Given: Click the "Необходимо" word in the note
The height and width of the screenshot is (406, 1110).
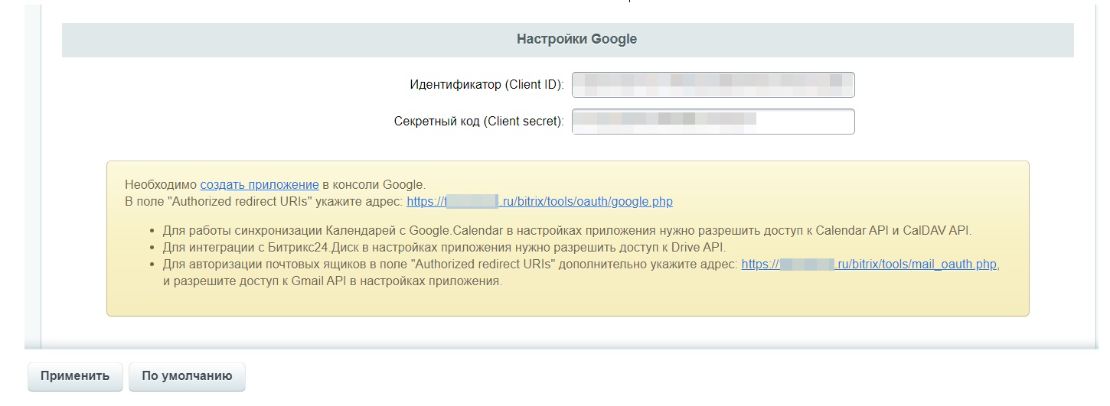Looking at the screenshot, I should (x=160, y=185).
